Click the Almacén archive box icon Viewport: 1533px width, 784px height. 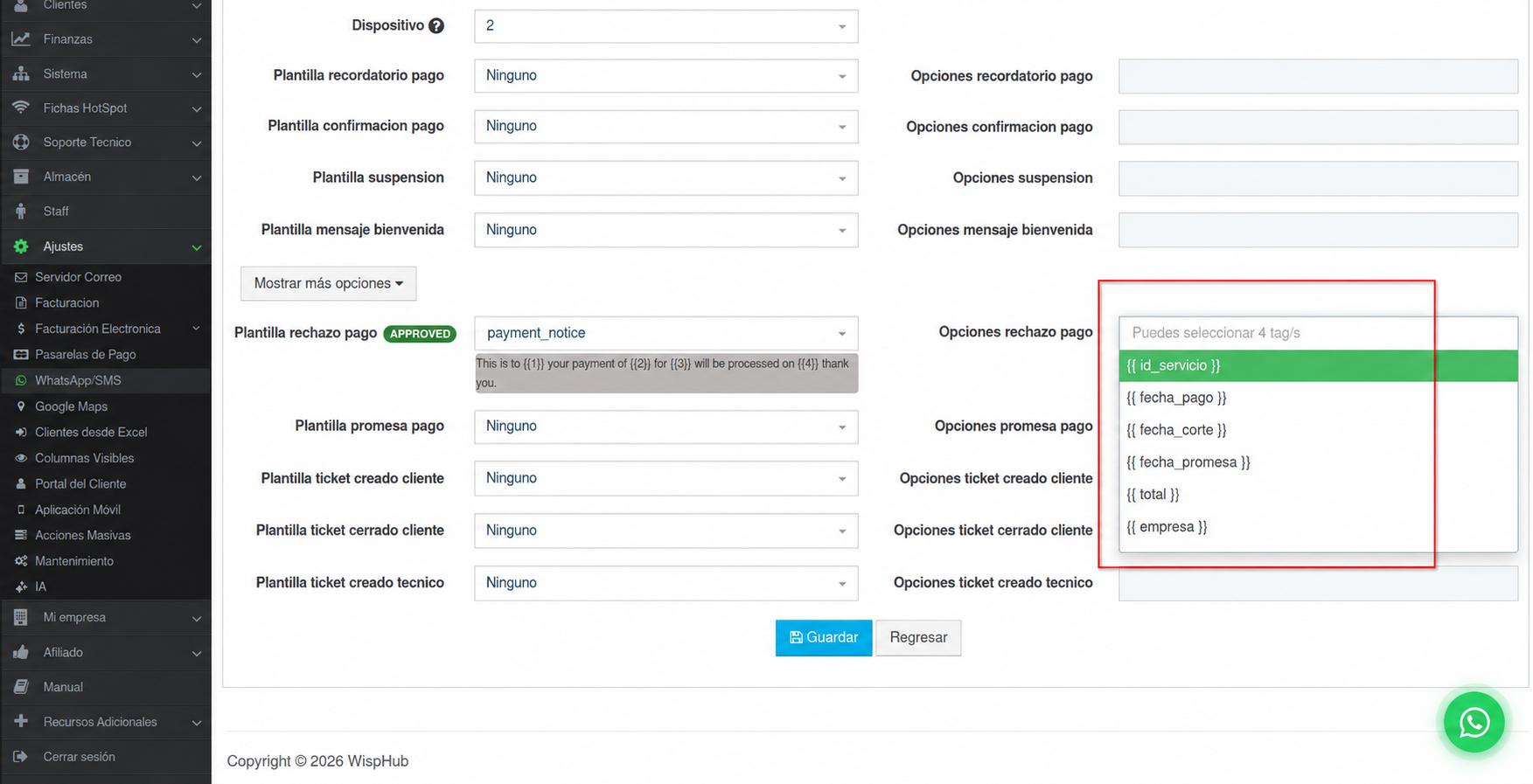[21, 177]
